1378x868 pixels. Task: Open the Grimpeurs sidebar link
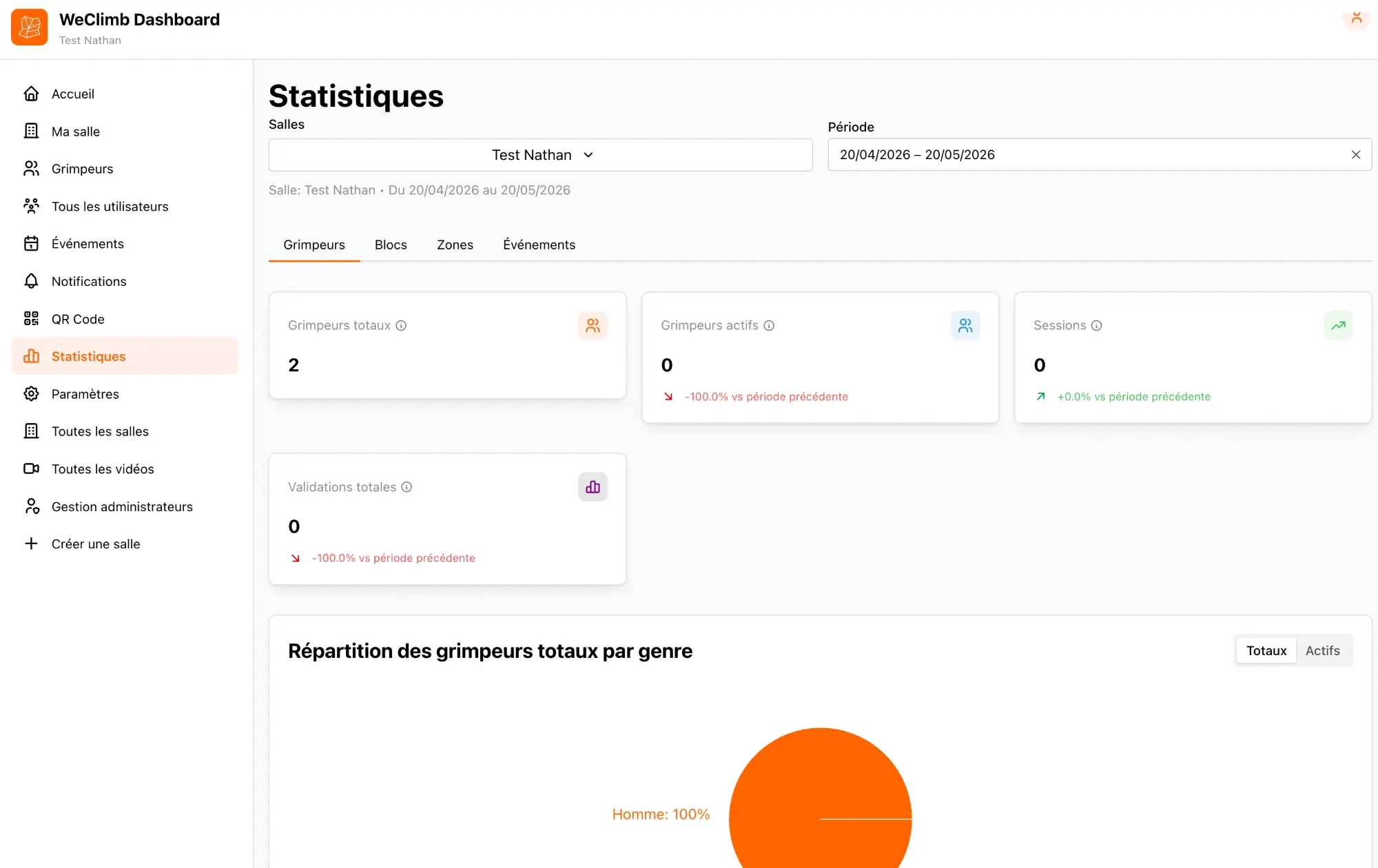pos(124,169)
